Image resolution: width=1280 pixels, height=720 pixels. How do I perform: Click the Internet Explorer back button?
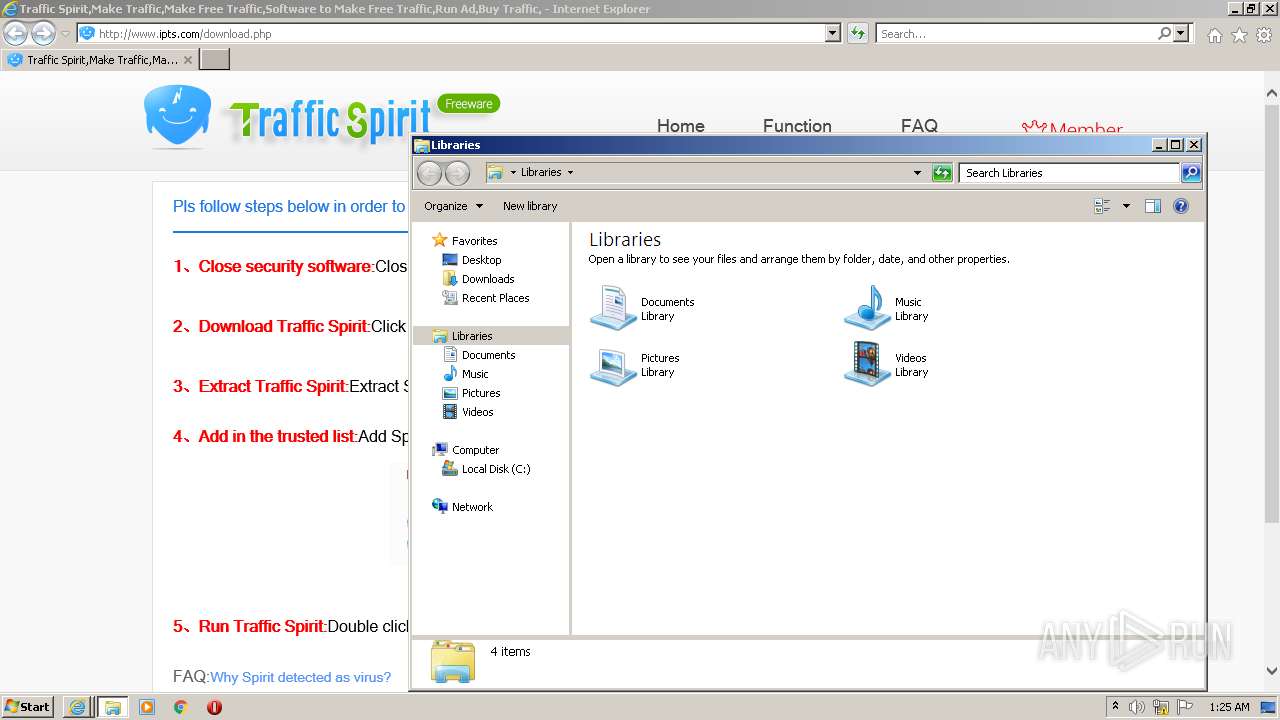tap(16, 34)
